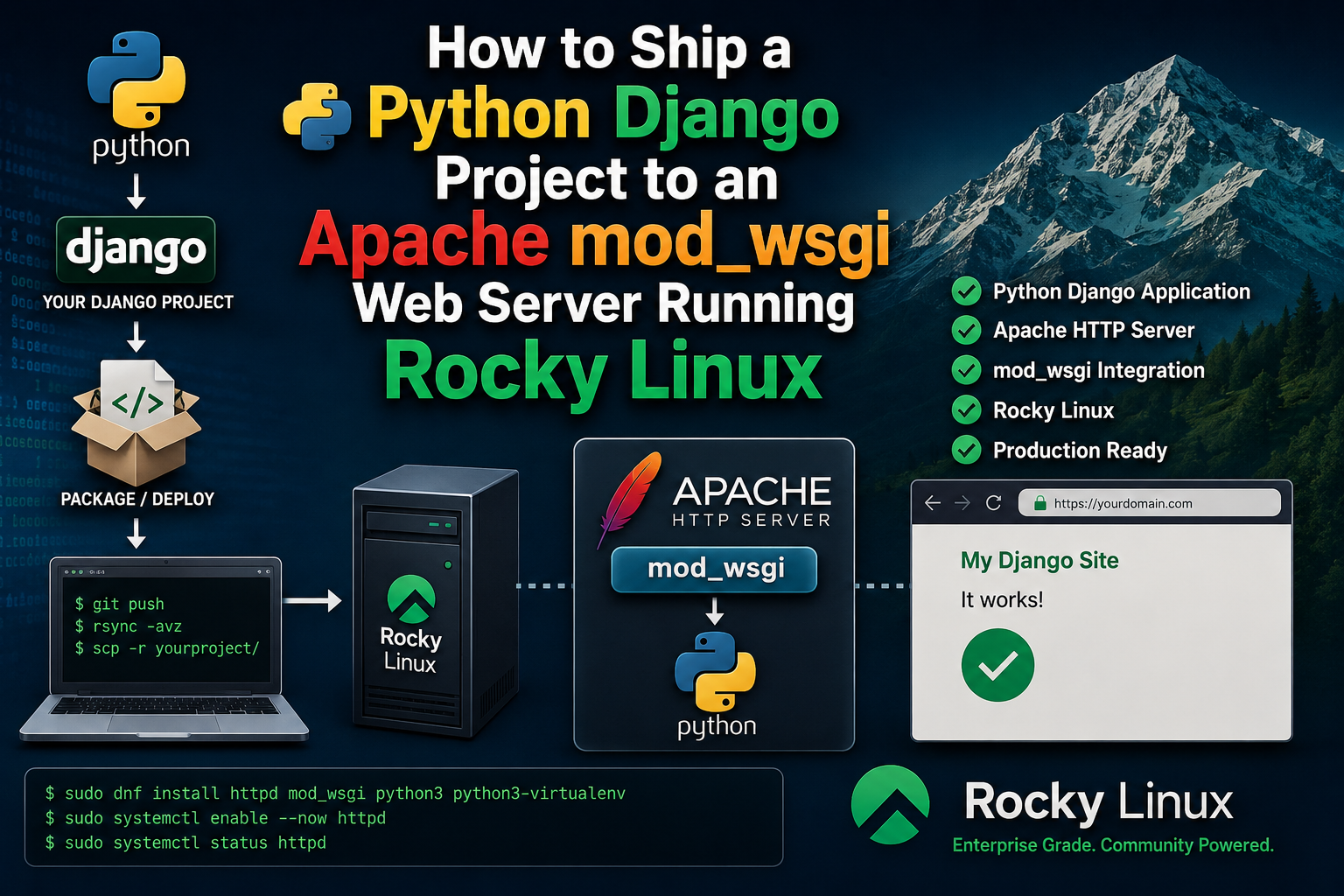Click the large Rocky Linux logo at bottom
1344x896 pixels.
coord(890,805)
